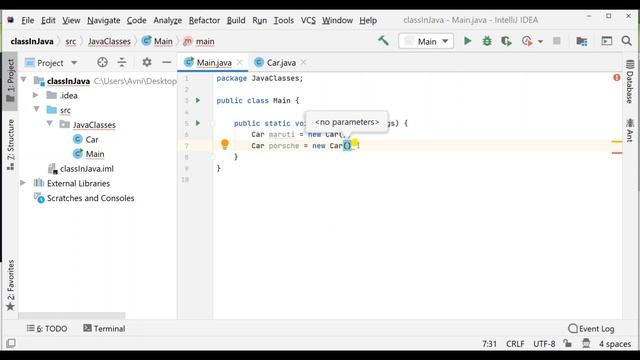The width and height of the screenshot is (640, 360).
Task: Click the tool window quick-access icon in status bar
Action: pos(11,343)
